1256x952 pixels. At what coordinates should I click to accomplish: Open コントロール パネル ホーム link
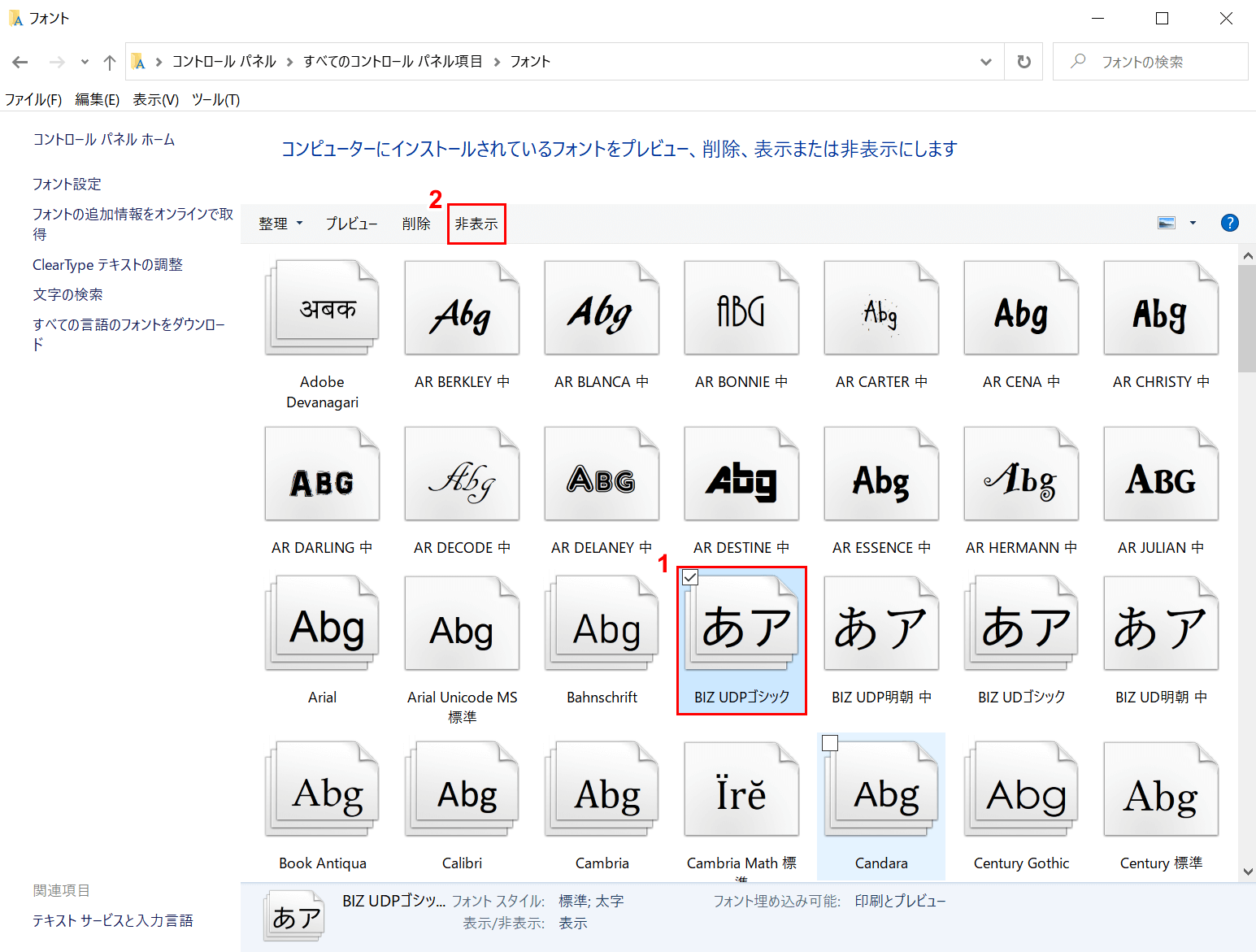point(104,140)
